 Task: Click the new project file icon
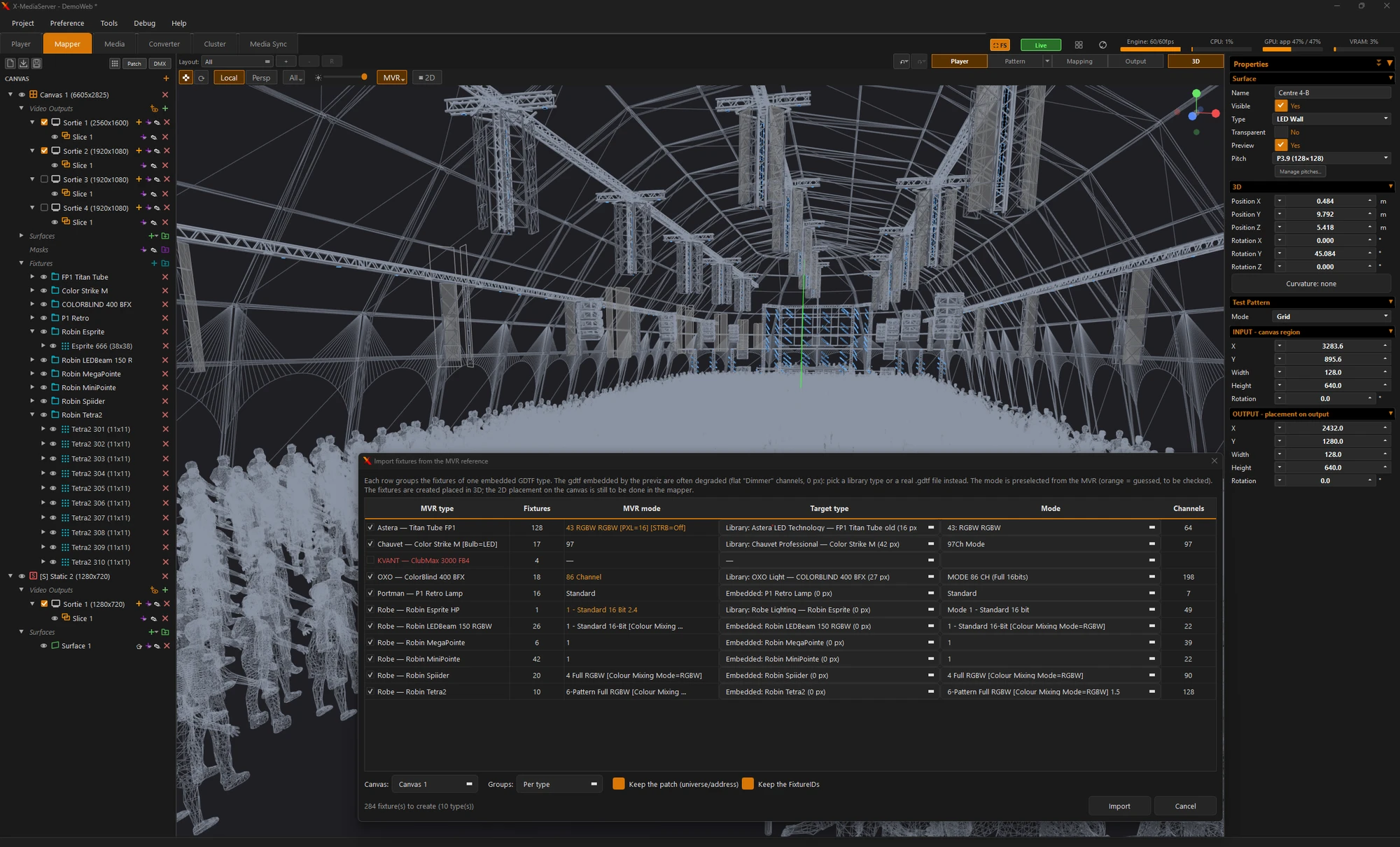pyautogui.click(x=10, y=63)
